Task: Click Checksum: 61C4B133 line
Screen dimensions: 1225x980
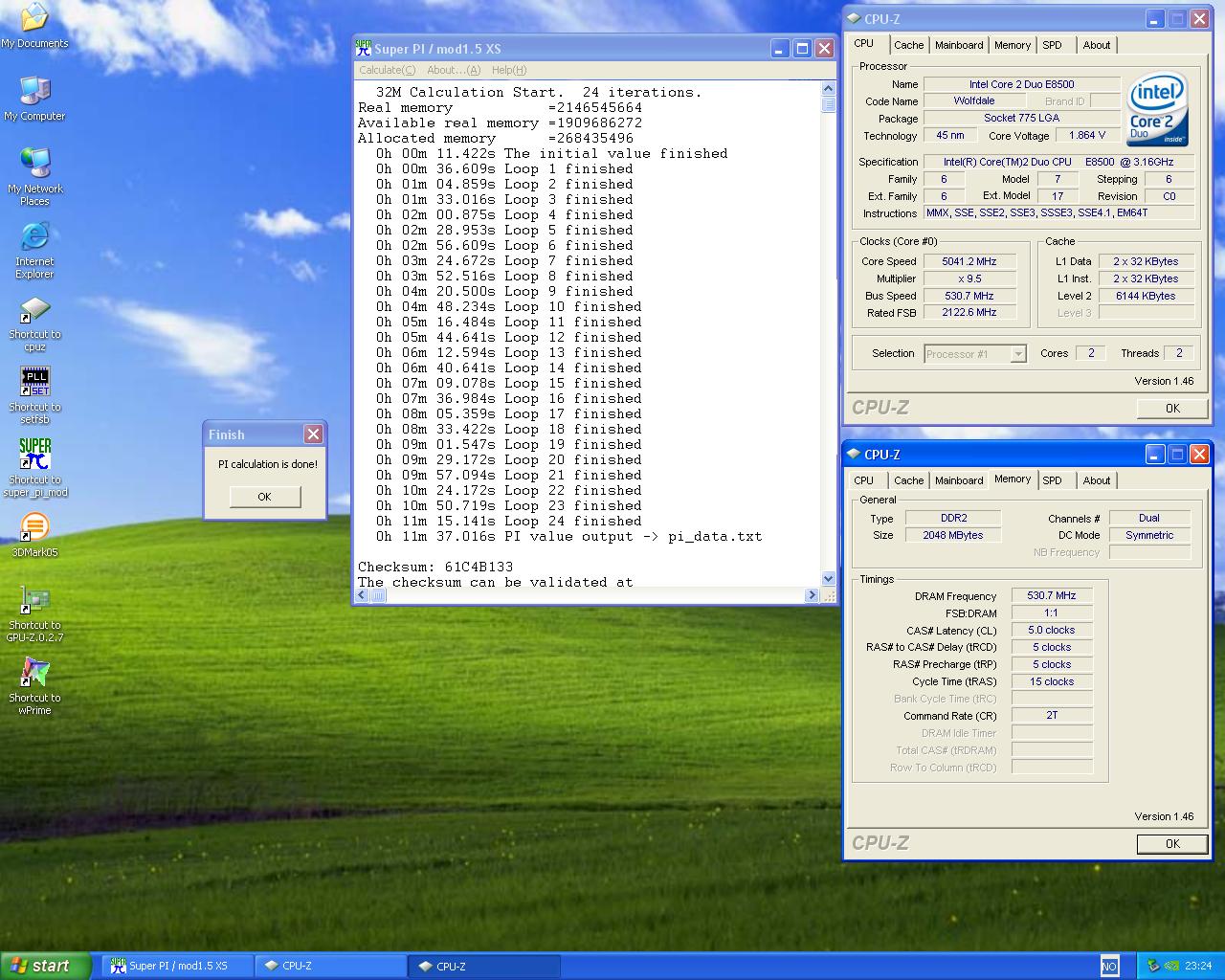Action: point(435,567)
